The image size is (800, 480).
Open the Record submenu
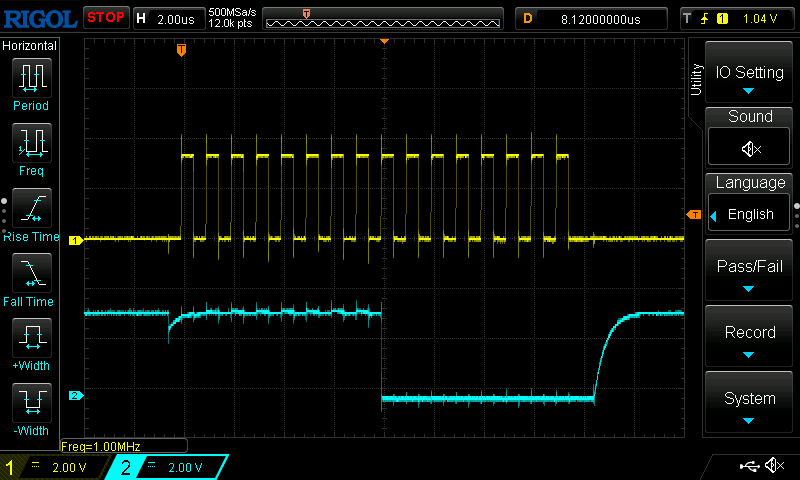point(748,337)
